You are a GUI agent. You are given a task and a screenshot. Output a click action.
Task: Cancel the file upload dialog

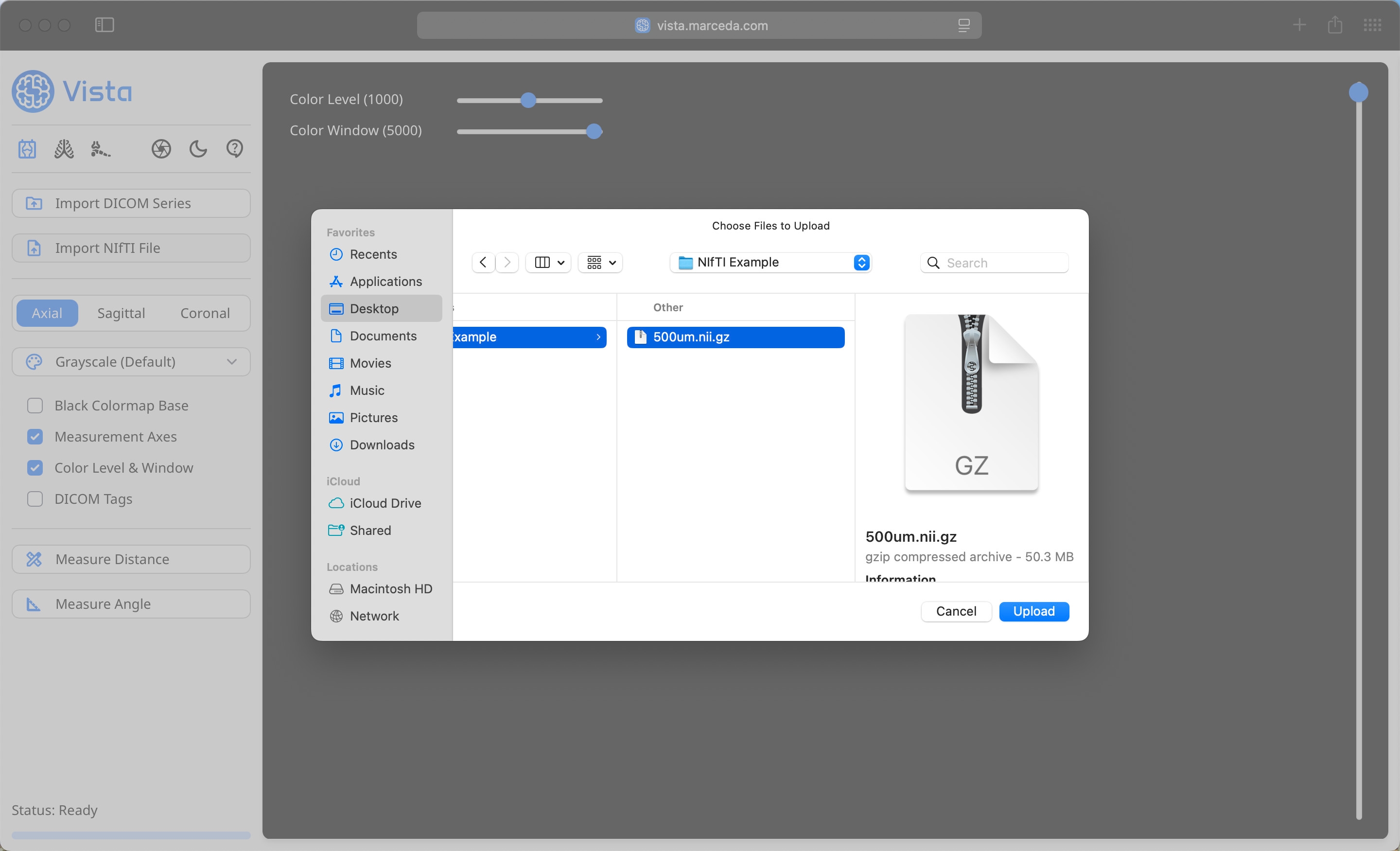956,611
